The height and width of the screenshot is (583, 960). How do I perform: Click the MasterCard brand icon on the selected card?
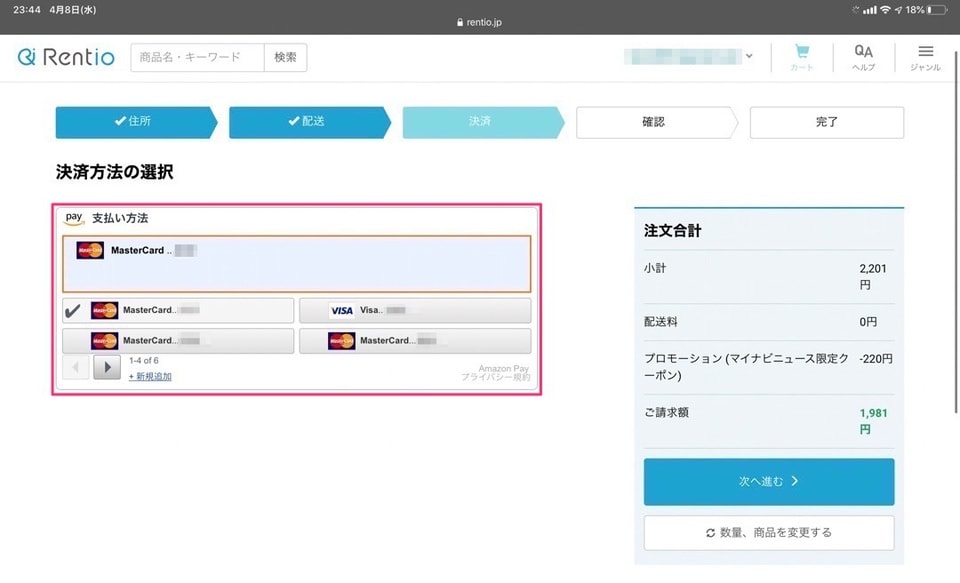(91, 251)
